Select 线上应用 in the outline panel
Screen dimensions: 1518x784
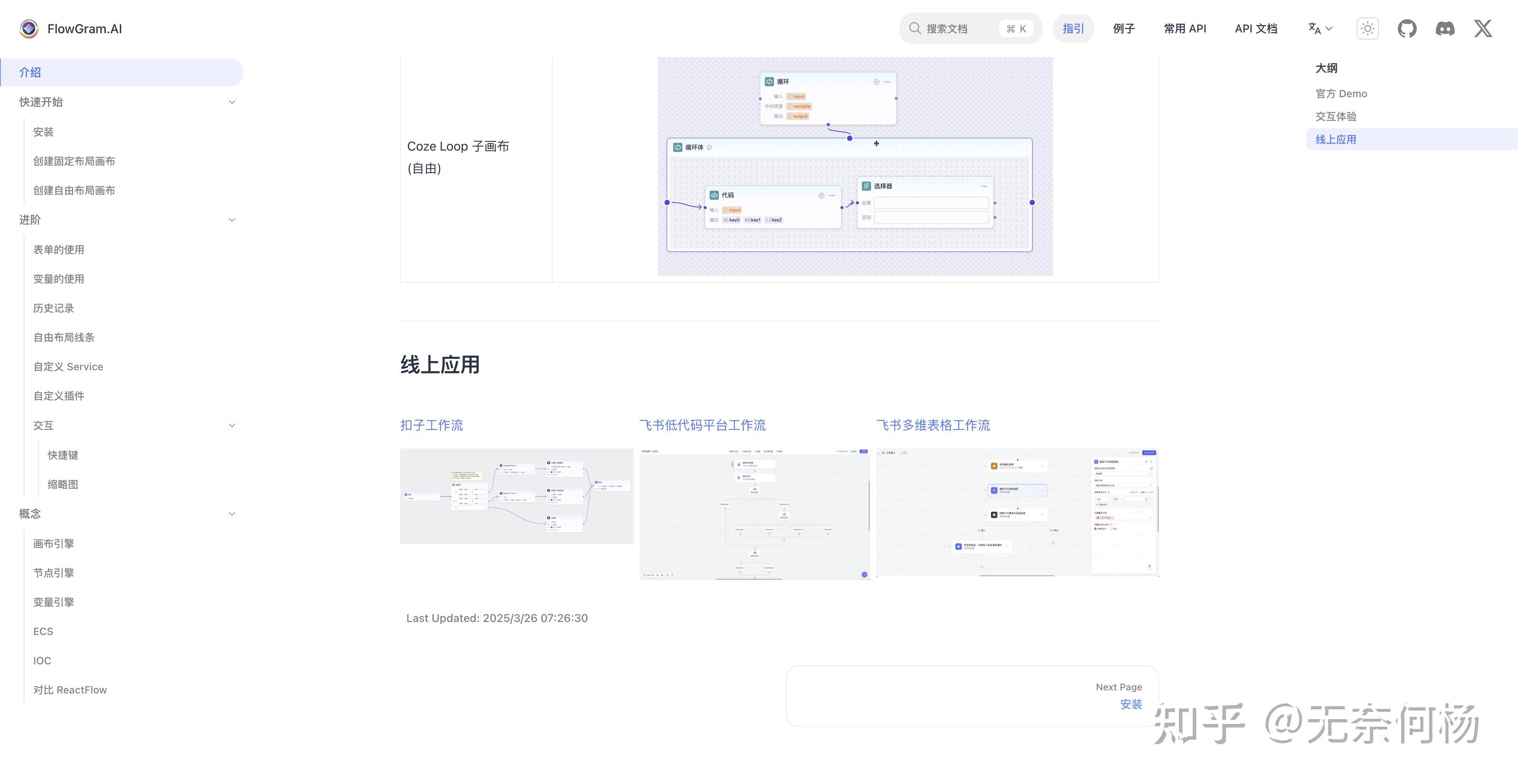click(1336, 139)
